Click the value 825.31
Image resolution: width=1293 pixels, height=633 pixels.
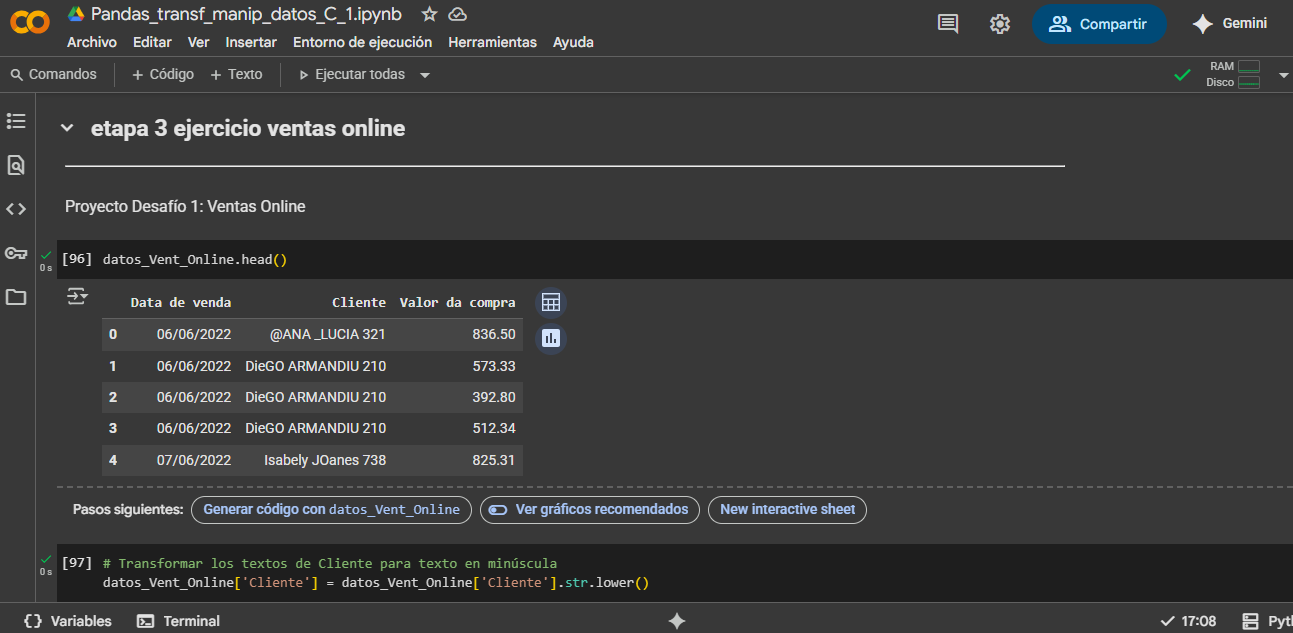494,460
